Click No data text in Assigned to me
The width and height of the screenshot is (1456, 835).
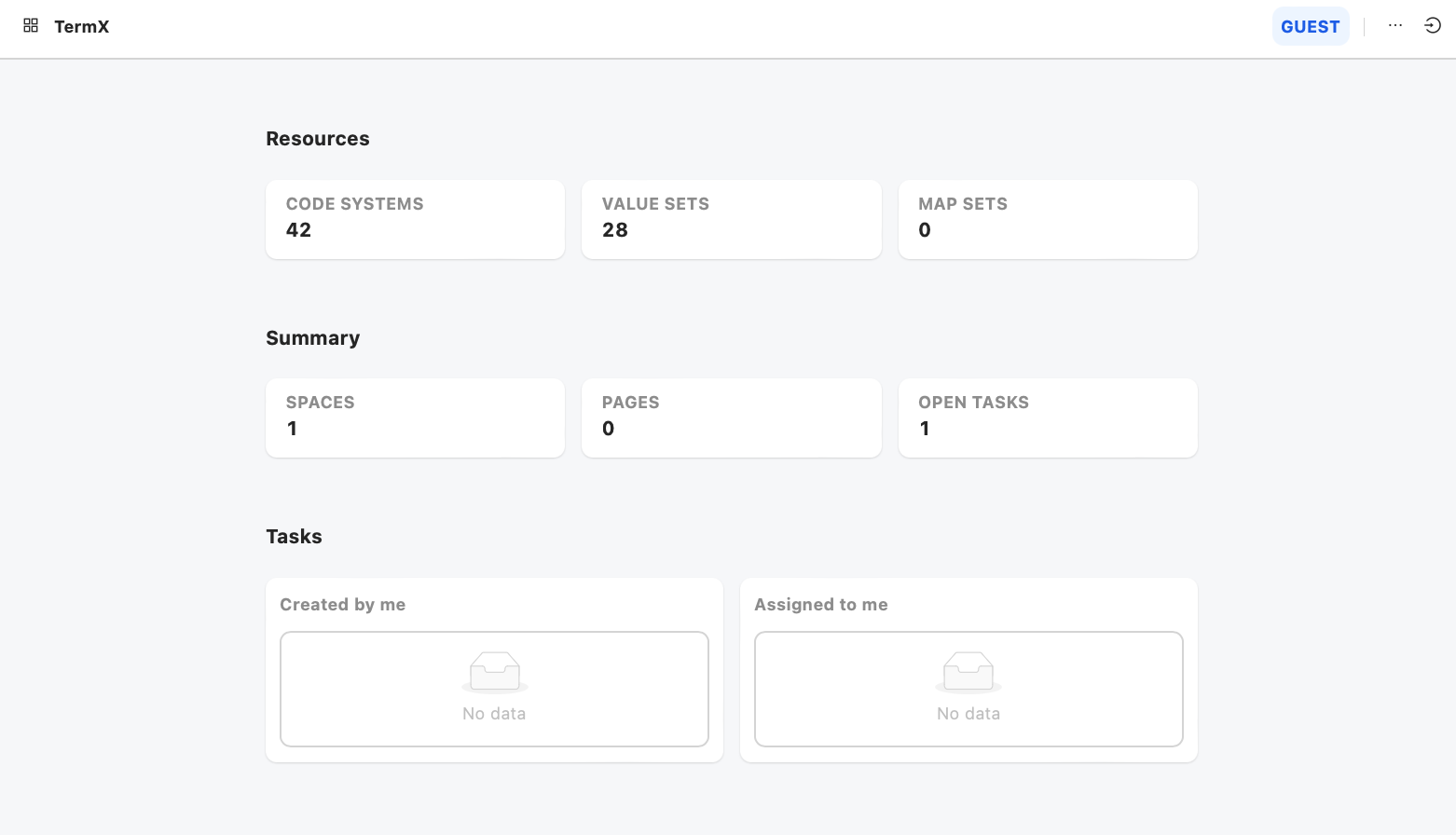[968, 714]
